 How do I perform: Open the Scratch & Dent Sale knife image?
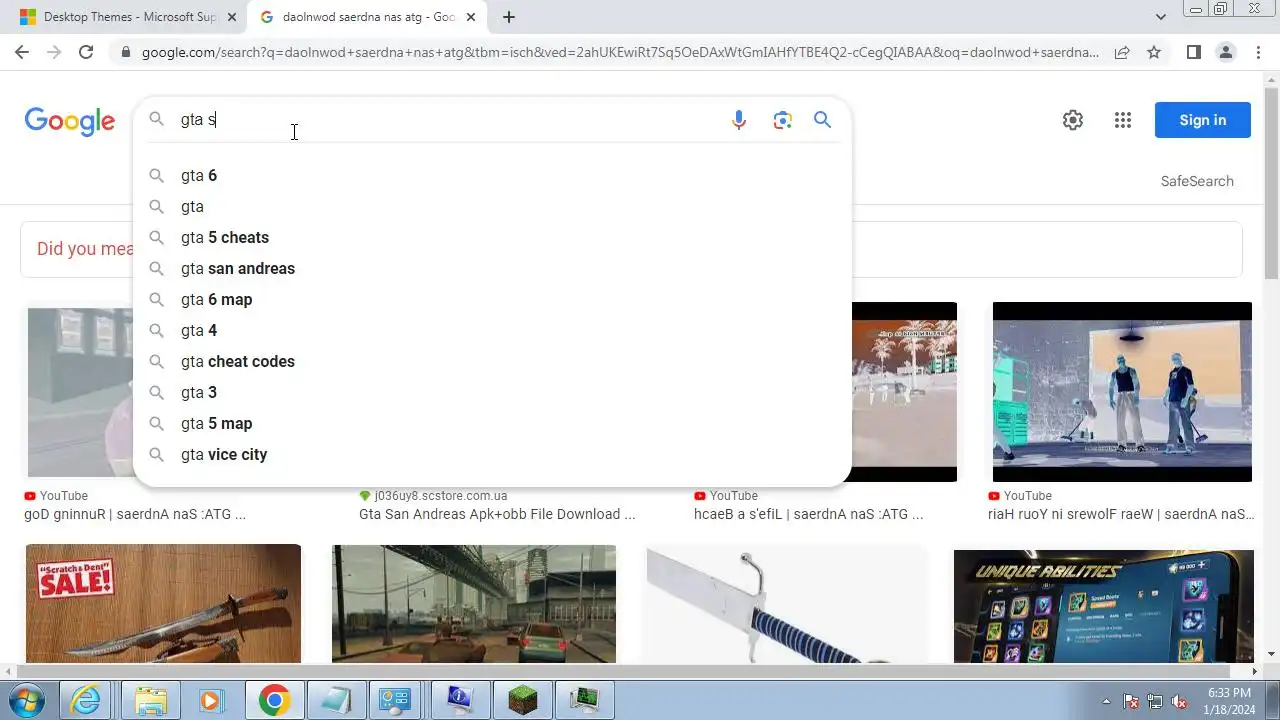click(x=163, y=604)
